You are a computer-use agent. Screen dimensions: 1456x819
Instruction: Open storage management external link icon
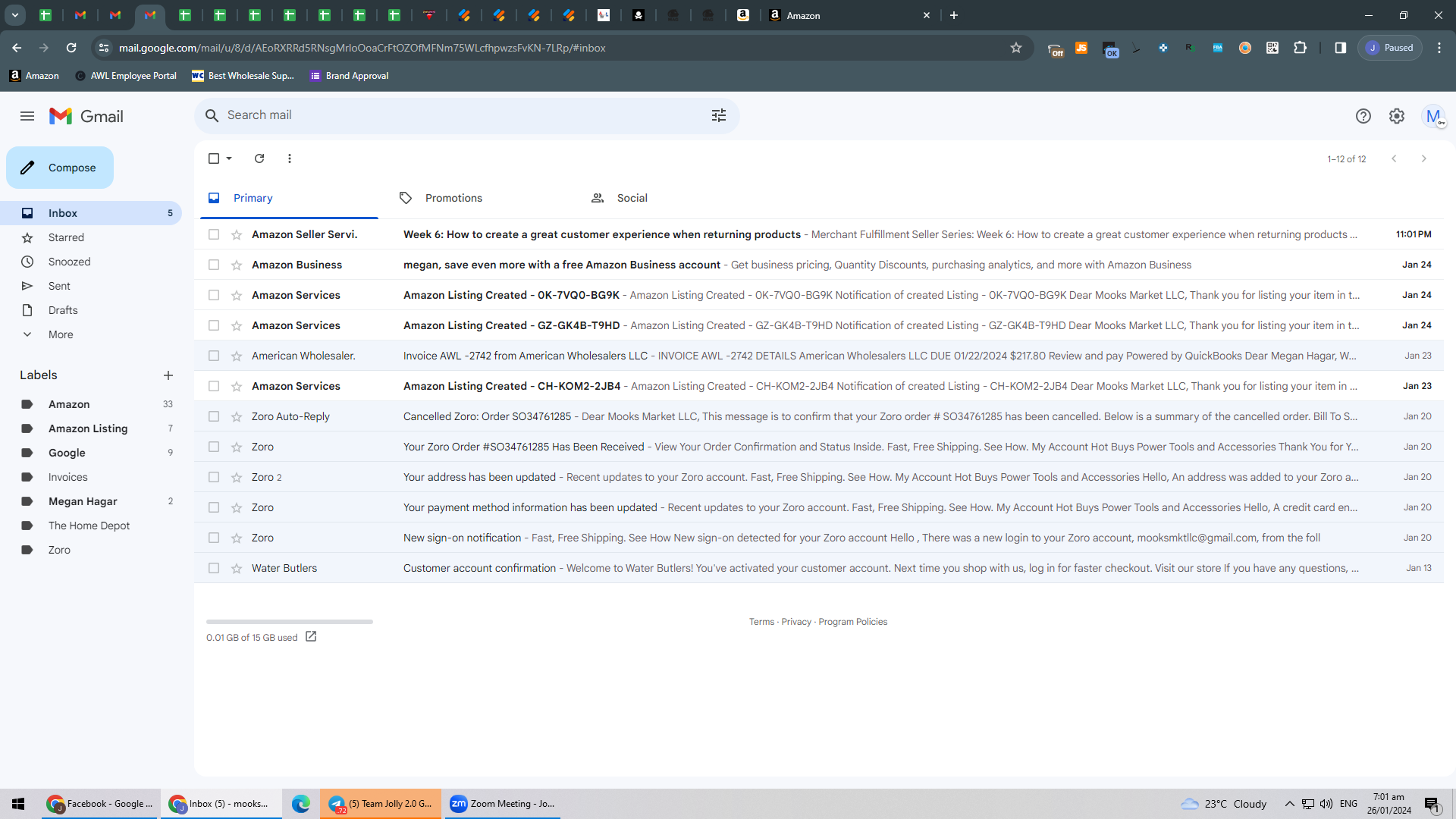coord(311,637)
